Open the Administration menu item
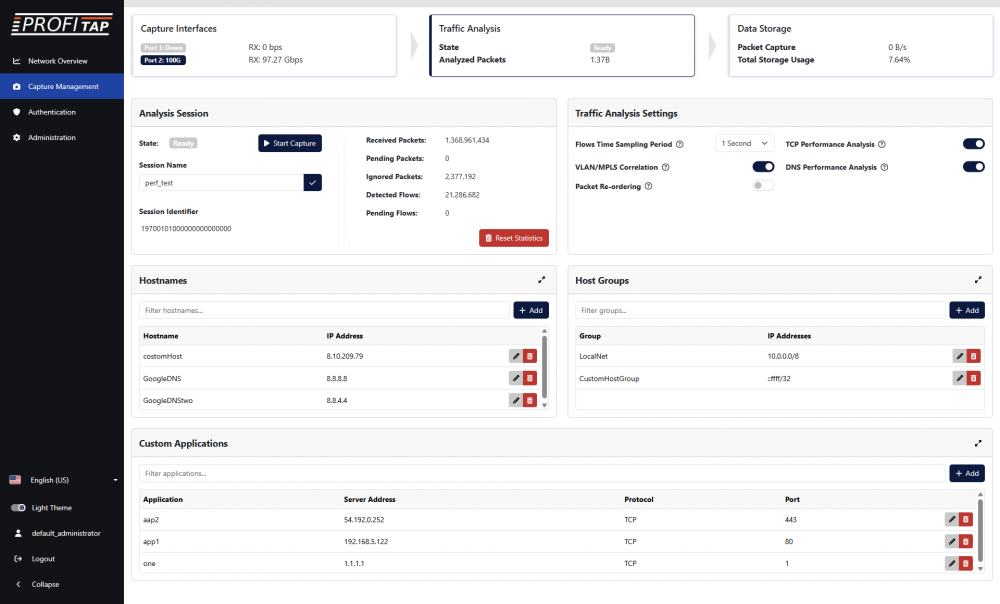This screenshot has width=1000, height=604. tap(51, 137)
